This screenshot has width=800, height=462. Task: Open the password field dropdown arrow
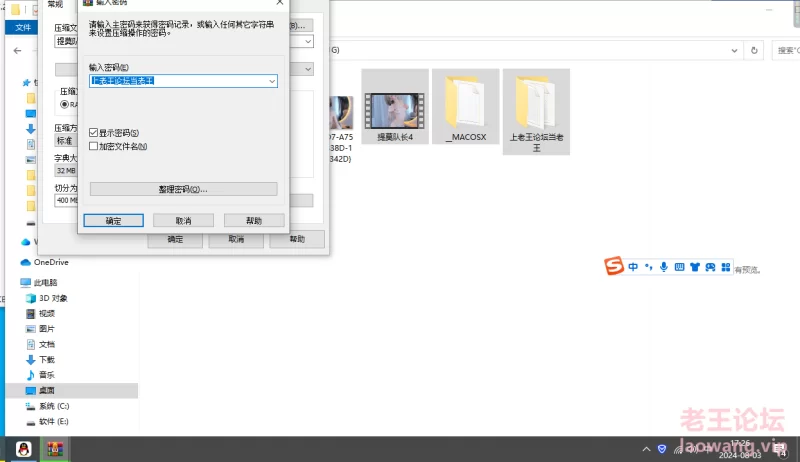click(272, 81)
